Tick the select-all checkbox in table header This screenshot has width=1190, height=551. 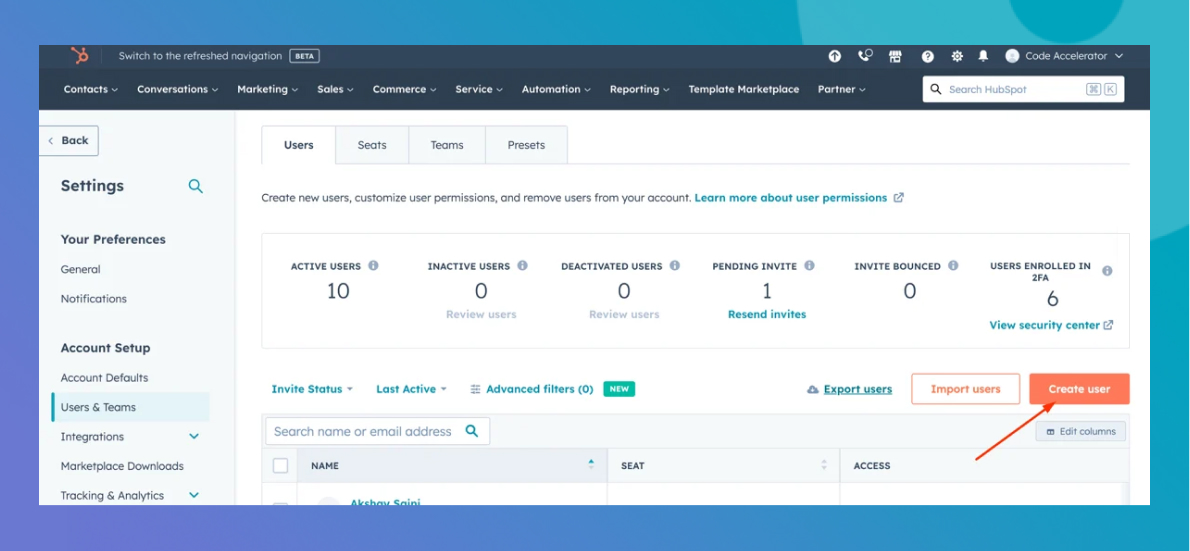click(280, 466)
